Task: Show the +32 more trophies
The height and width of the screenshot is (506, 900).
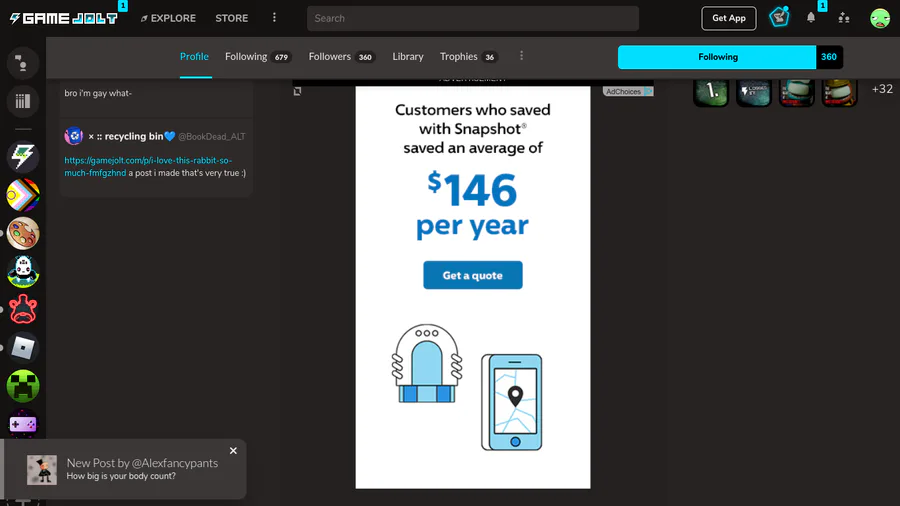Action: 882,89
